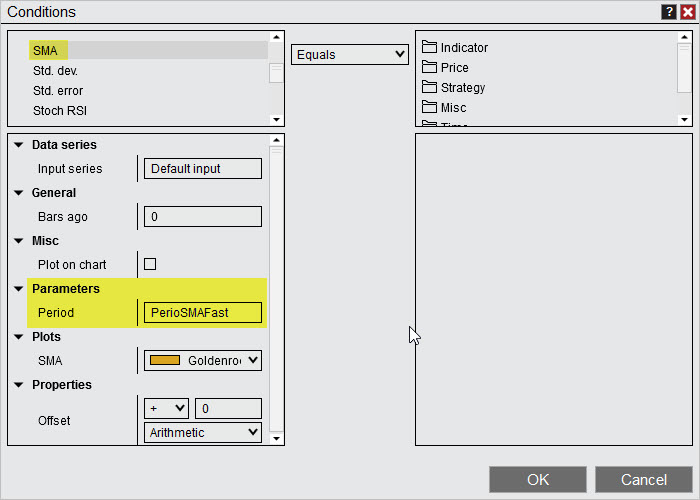
Task: Enable the Plot on chart checkbox
Action: [x=150, y=264]
